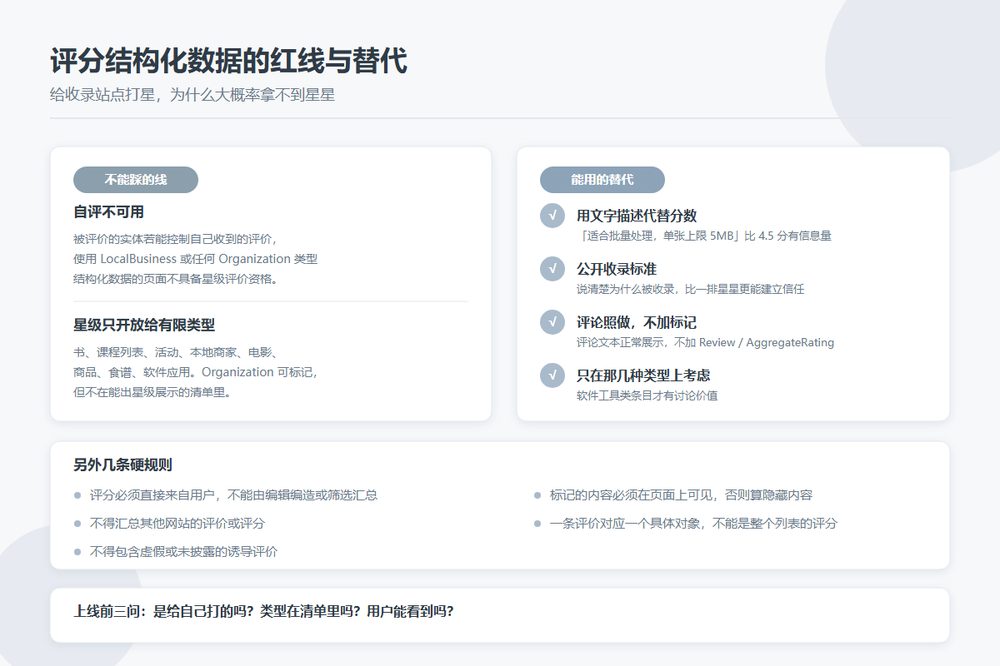The image size is (1000, 666).
Task: Click the bullet 一条评价对应一个具体对象，不能是整个列表的评分
Action: click(693, 524)
